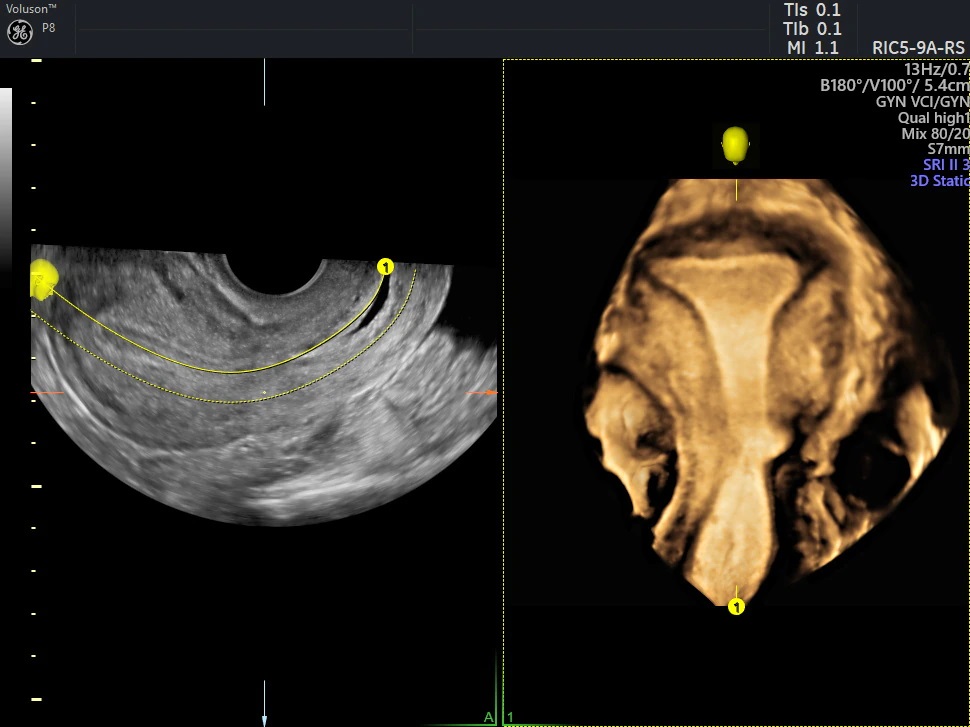Click marker 1 below the 3D rendered uterus

736,606
